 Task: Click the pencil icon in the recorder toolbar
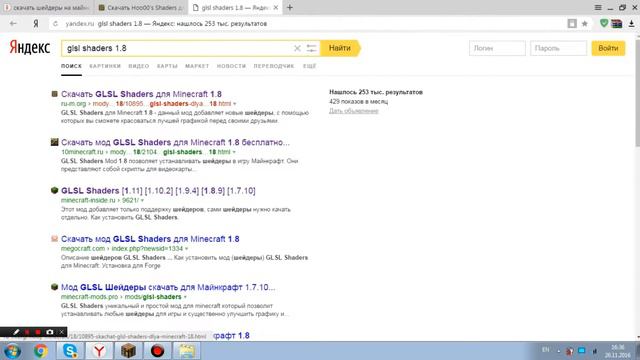tap(16, 332)
